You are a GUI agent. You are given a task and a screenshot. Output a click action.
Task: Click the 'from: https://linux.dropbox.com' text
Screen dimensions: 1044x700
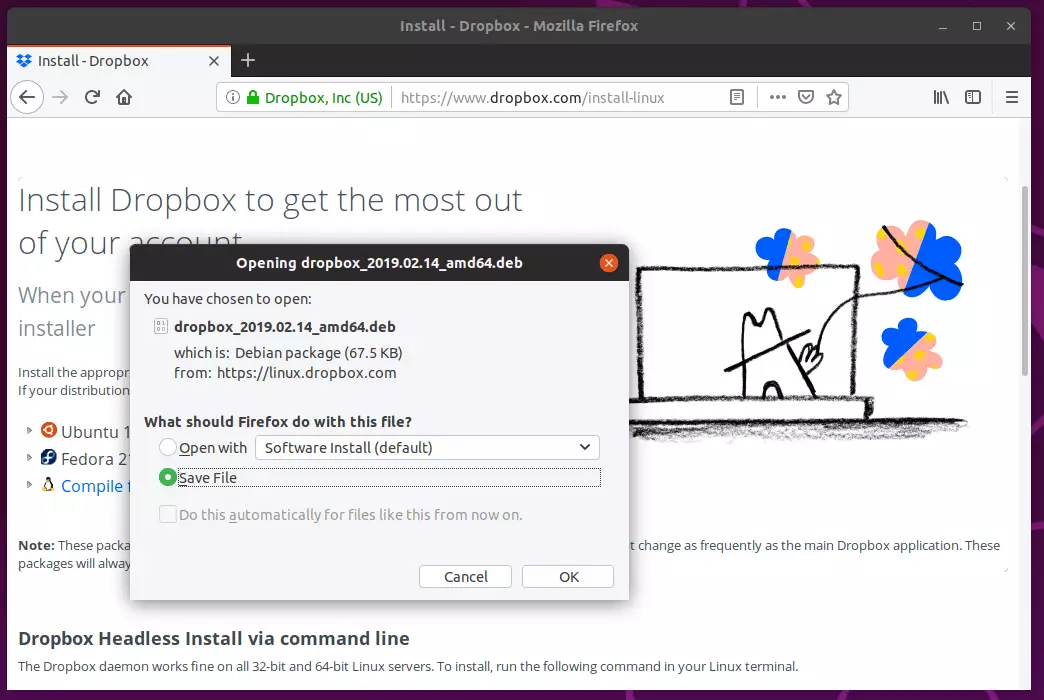click(285, 373)
